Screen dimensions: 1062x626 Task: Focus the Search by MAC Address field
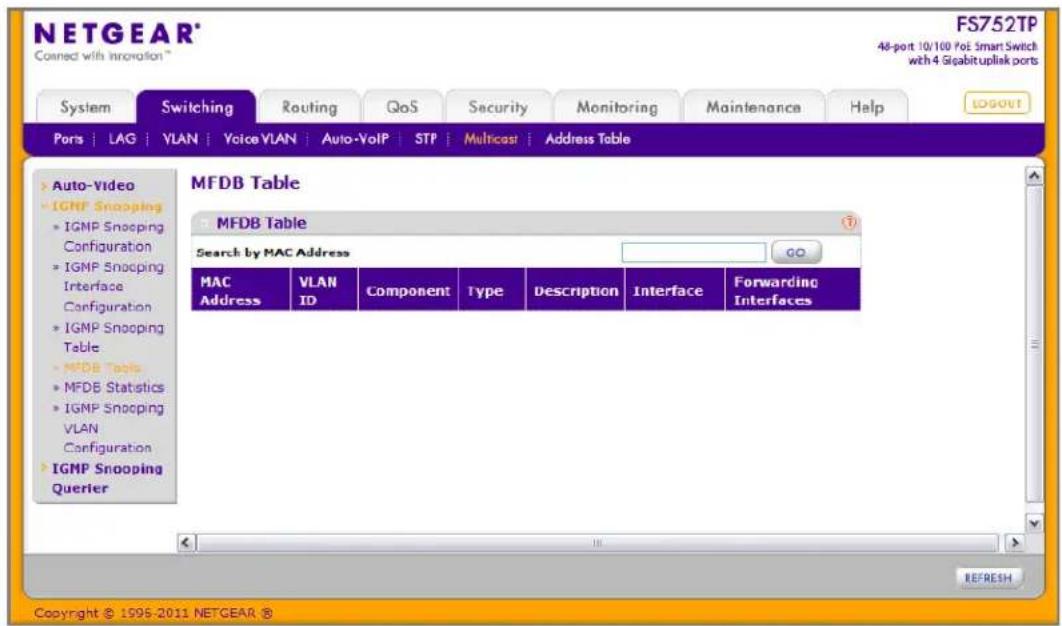[x=694, y=252]
